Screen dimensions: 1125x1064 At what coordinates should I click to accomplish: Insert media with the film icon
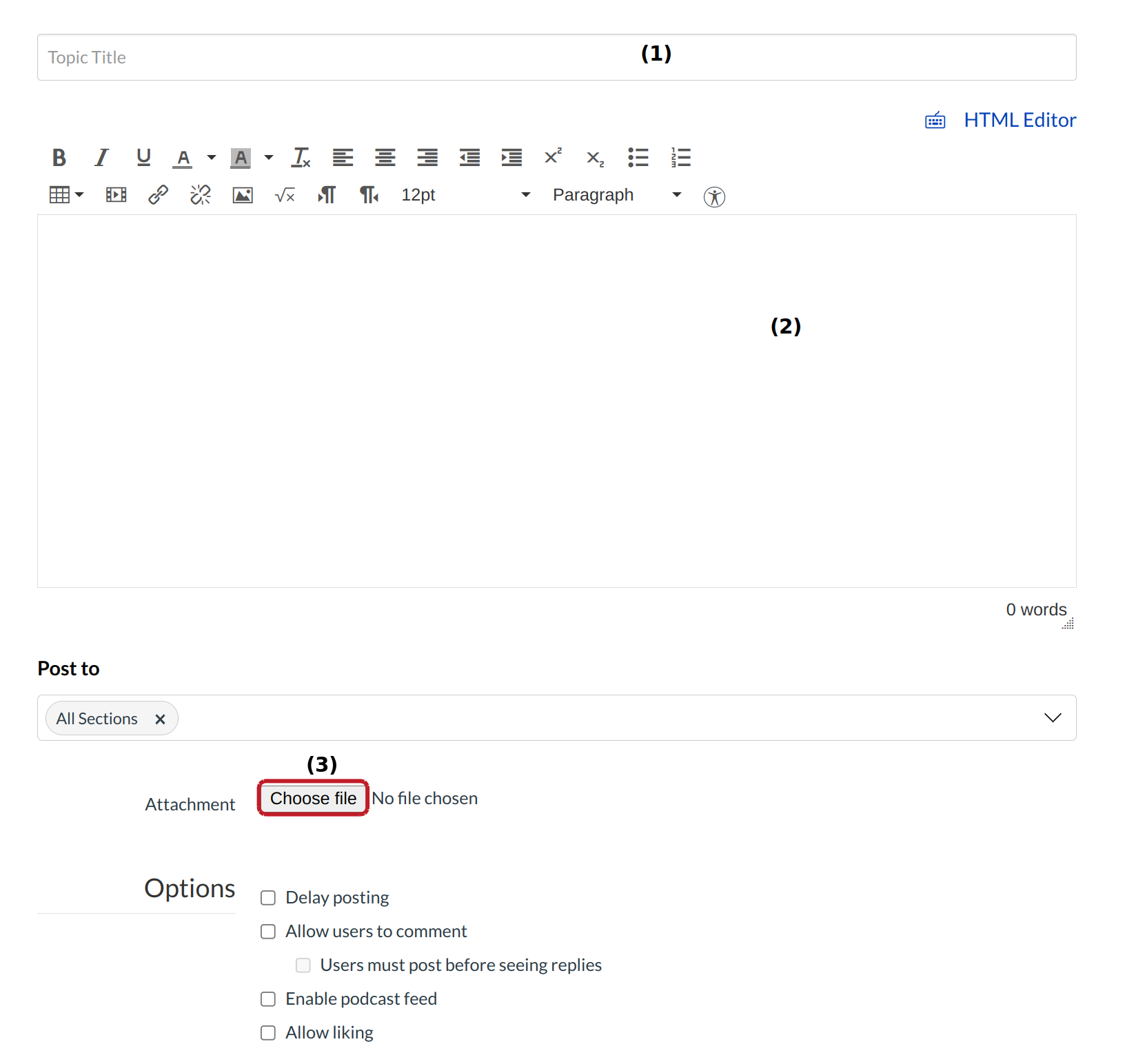(x=116, y=195)
